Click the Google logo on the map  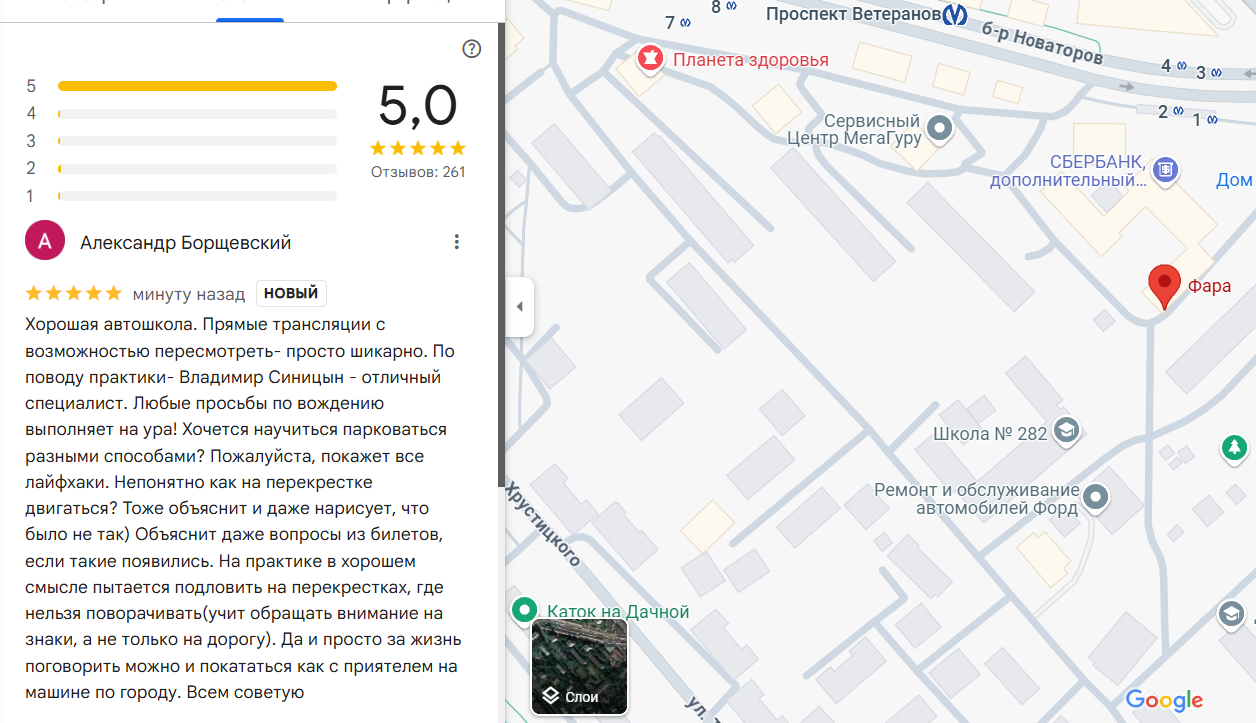[1163, 700]
